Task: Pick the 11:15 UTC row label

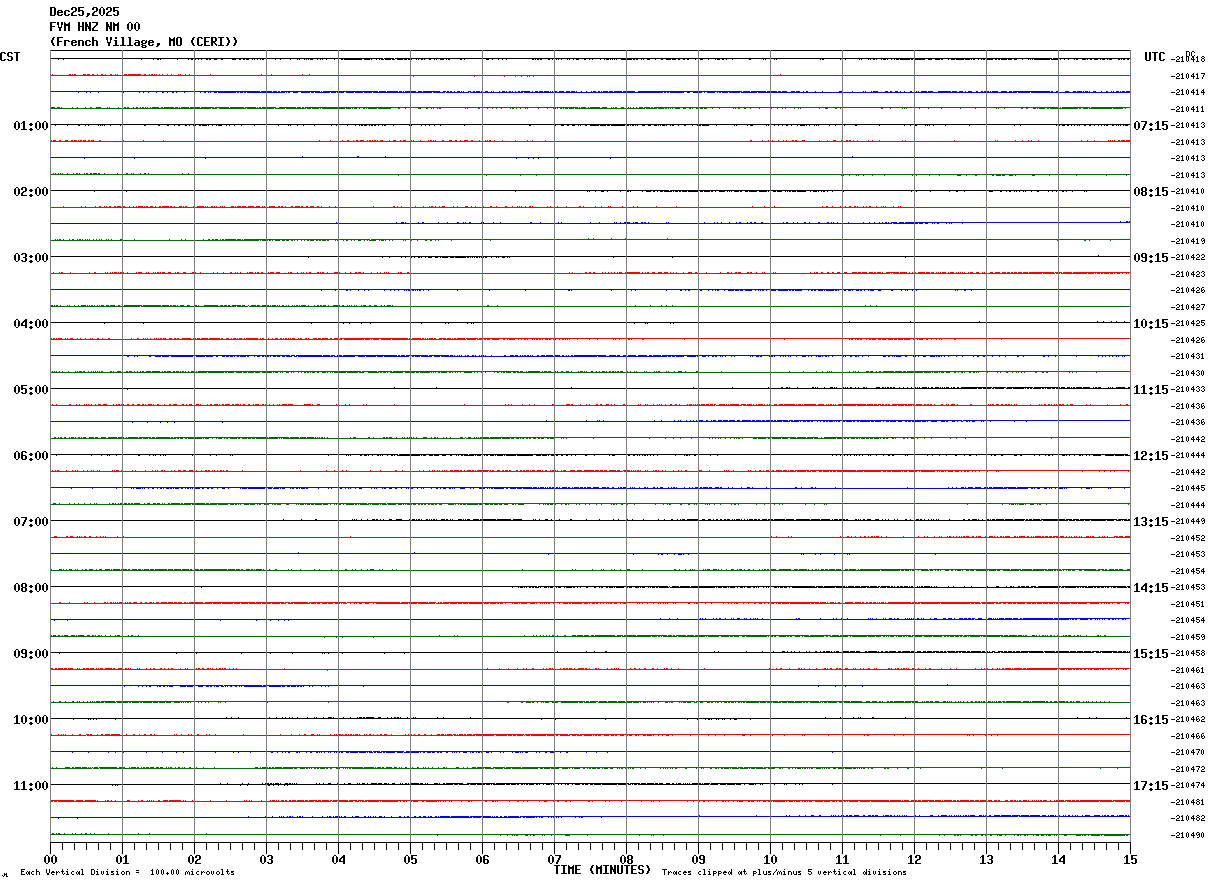Action: (1151, 390)
